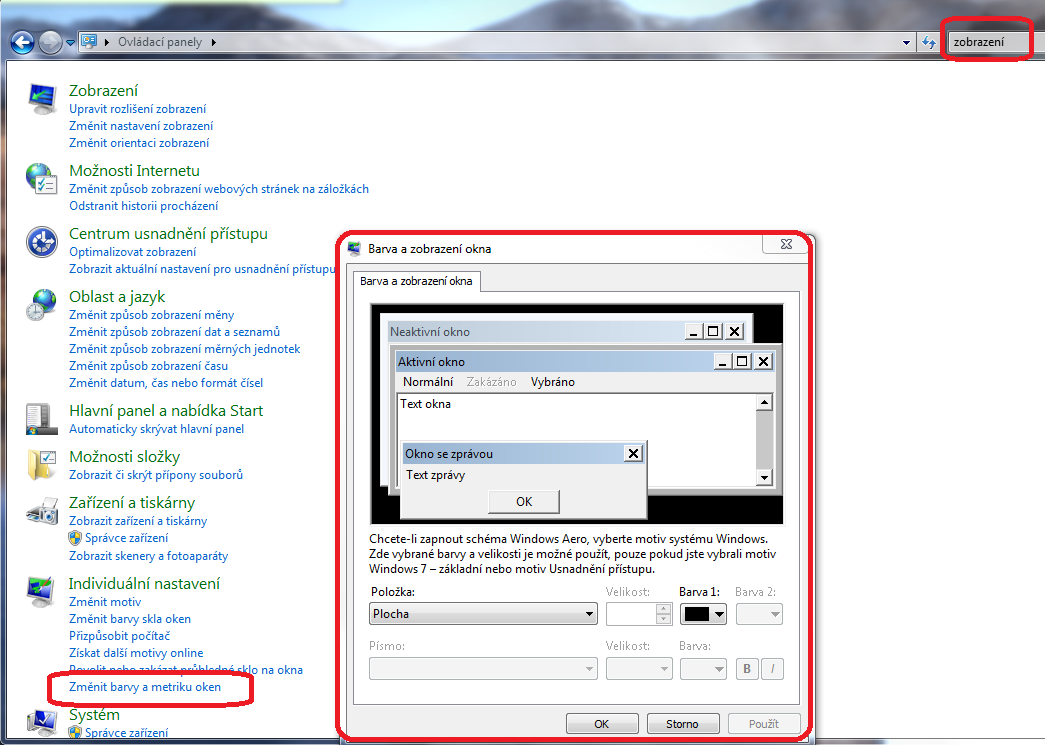Click Vybráno menu in the preview window

pos(552,382)
